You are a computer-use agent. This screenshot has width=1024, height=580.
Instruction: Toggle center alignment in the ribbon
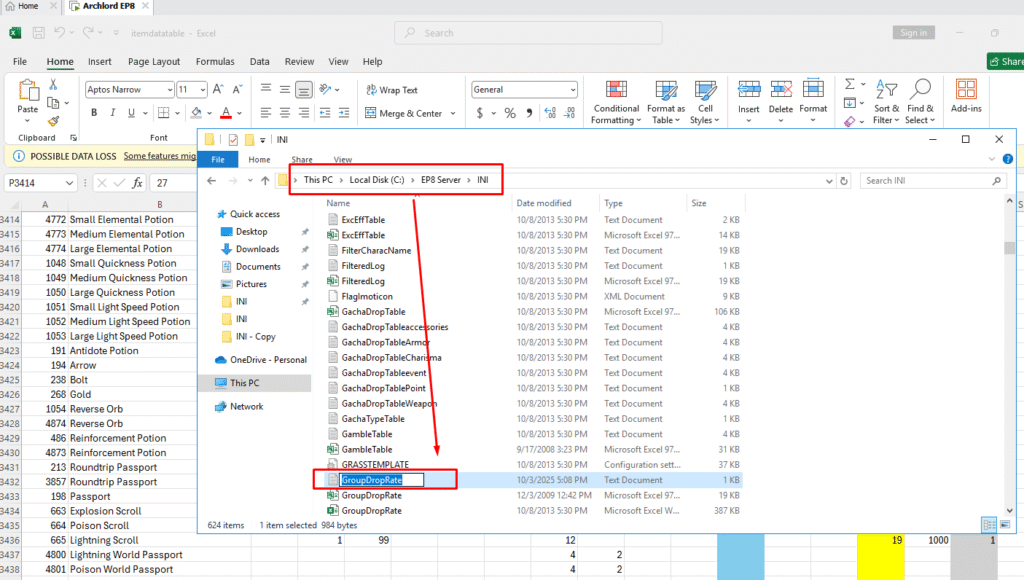pyautogui.click(x=285, y=113)
